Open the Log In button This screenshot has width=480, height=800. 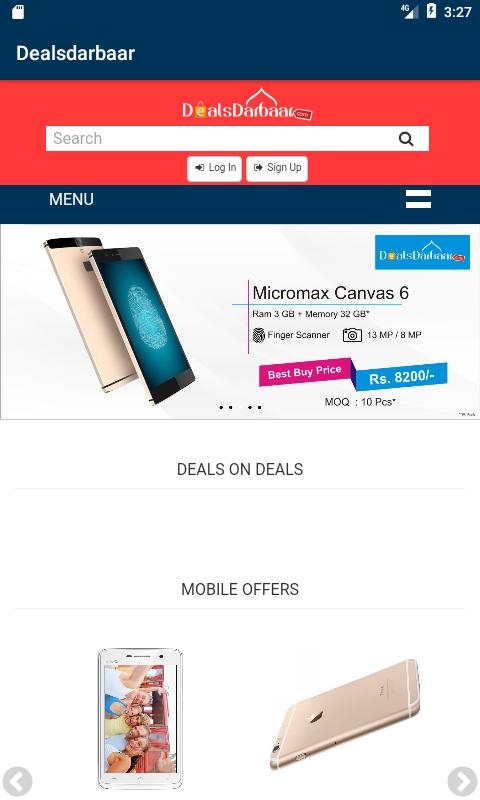click(214, 168)
